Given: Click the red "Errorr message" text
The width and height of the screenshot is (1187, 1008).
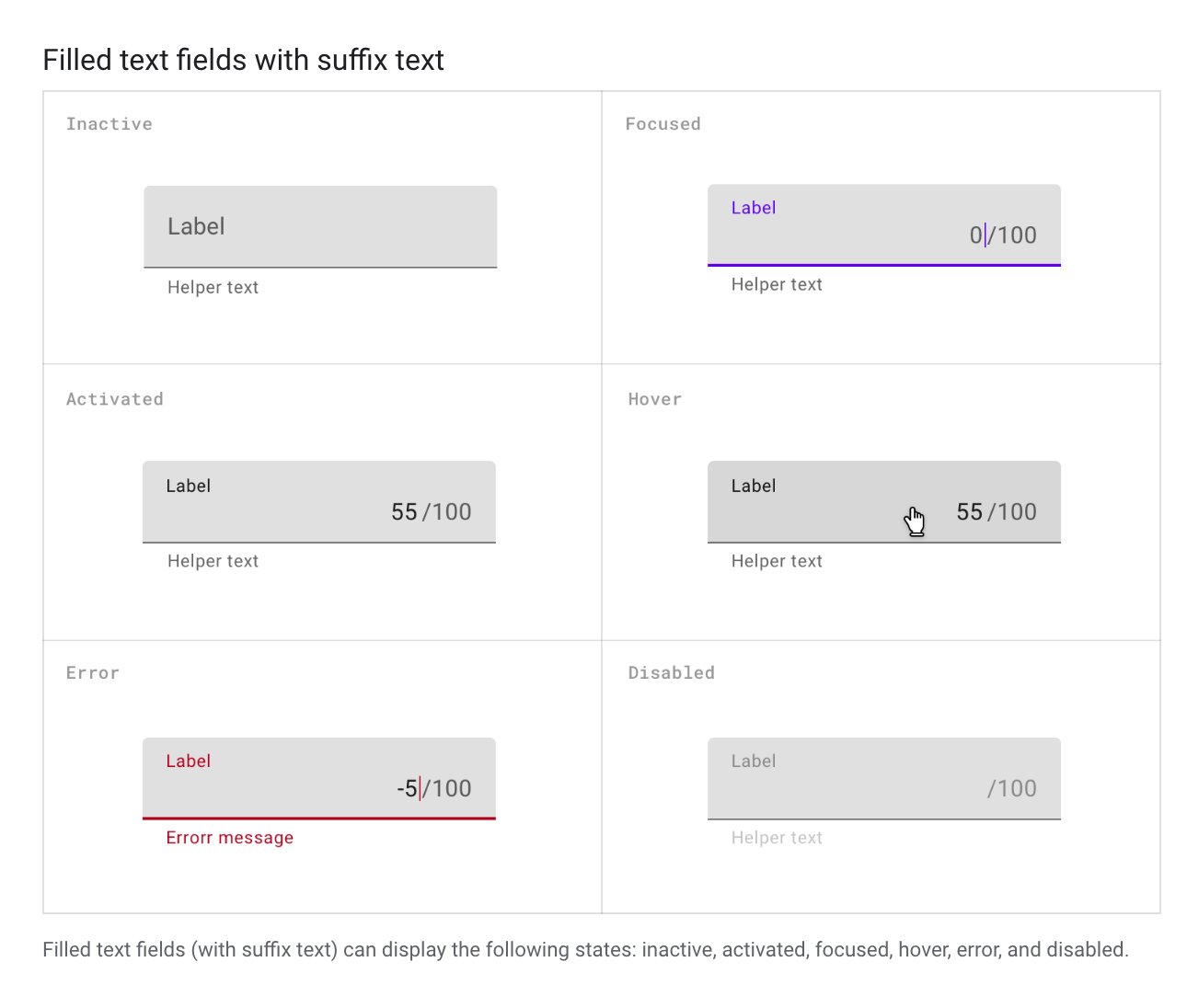Looking at the screenshot, I should tap(230, 838).
